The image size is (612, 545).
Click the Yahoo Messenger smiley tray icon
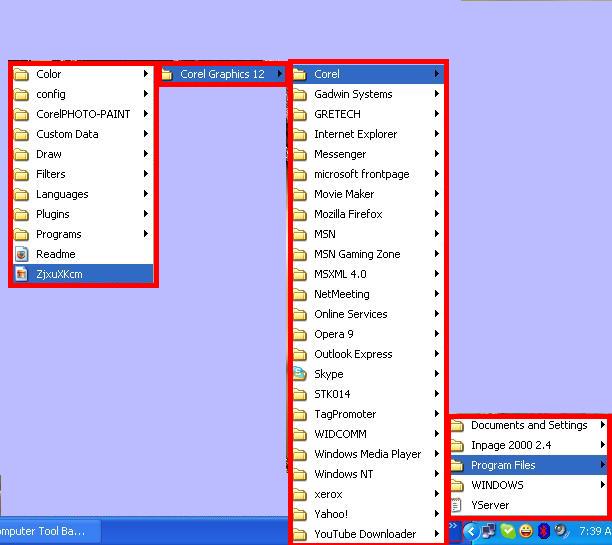pos(526,531)
